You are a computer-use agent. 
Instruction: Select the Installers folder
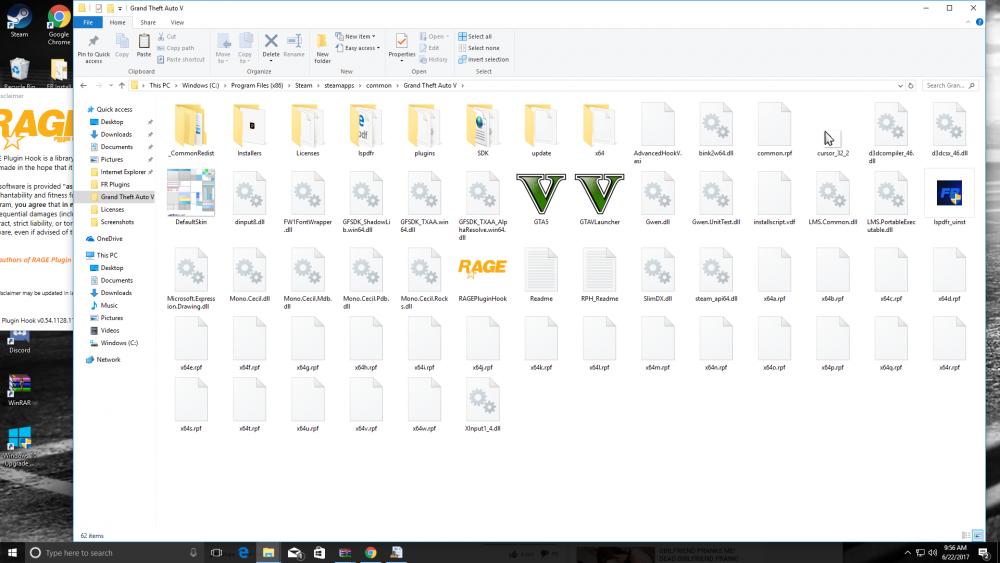[x=249, y=126]
